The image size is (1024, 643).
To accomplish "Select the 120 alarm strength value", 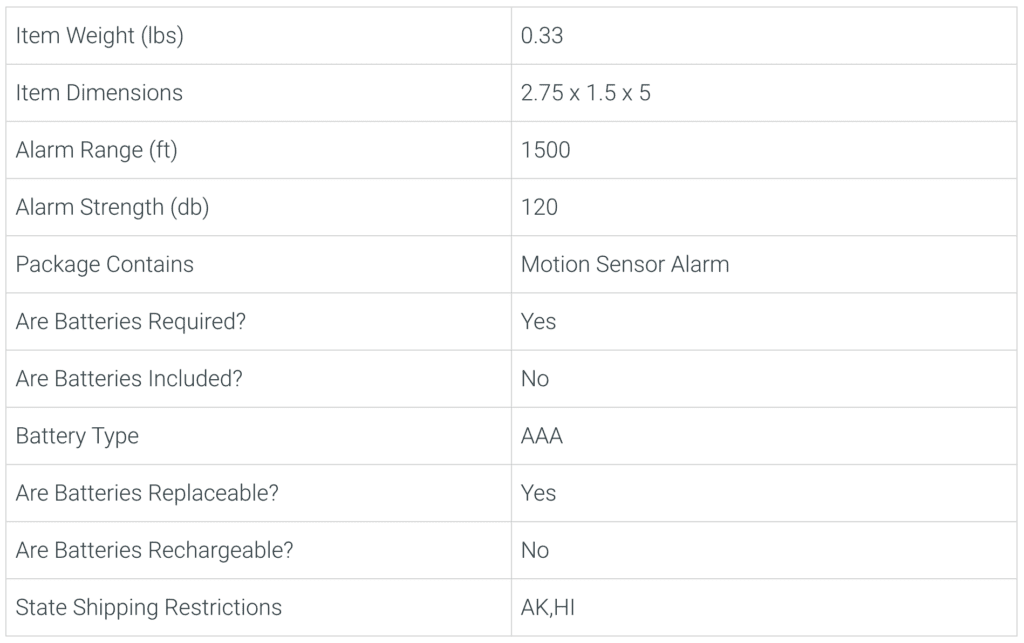I will point(539,208).
